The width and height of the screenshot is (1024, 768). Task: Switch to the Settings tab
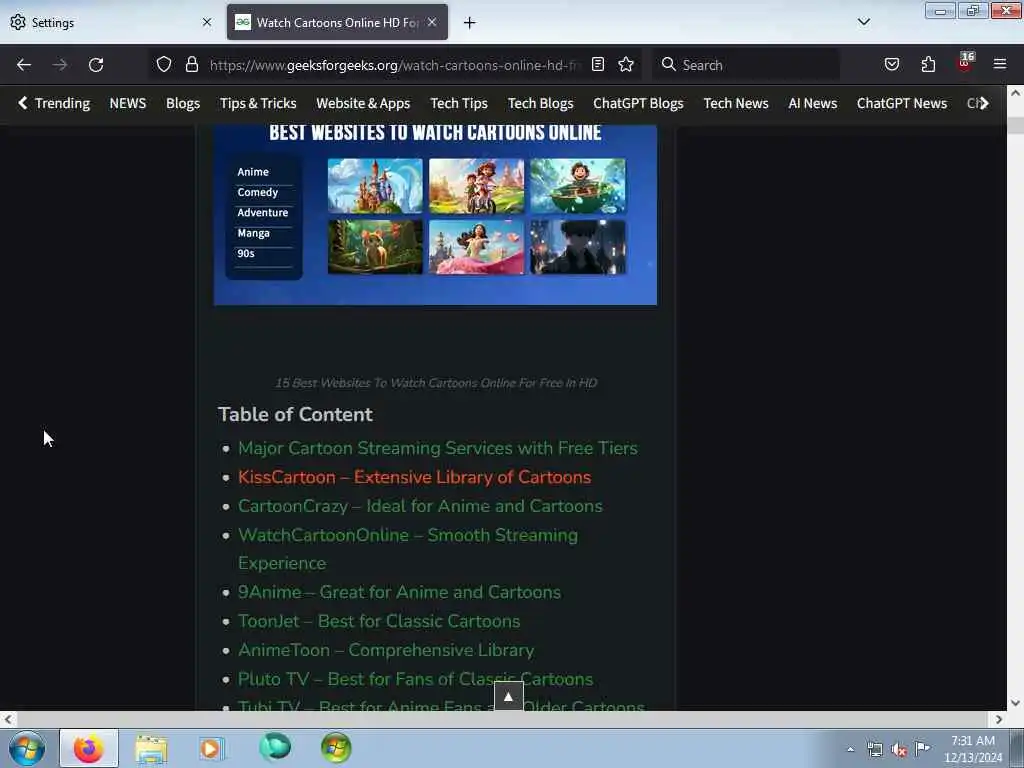pos(111,22)
